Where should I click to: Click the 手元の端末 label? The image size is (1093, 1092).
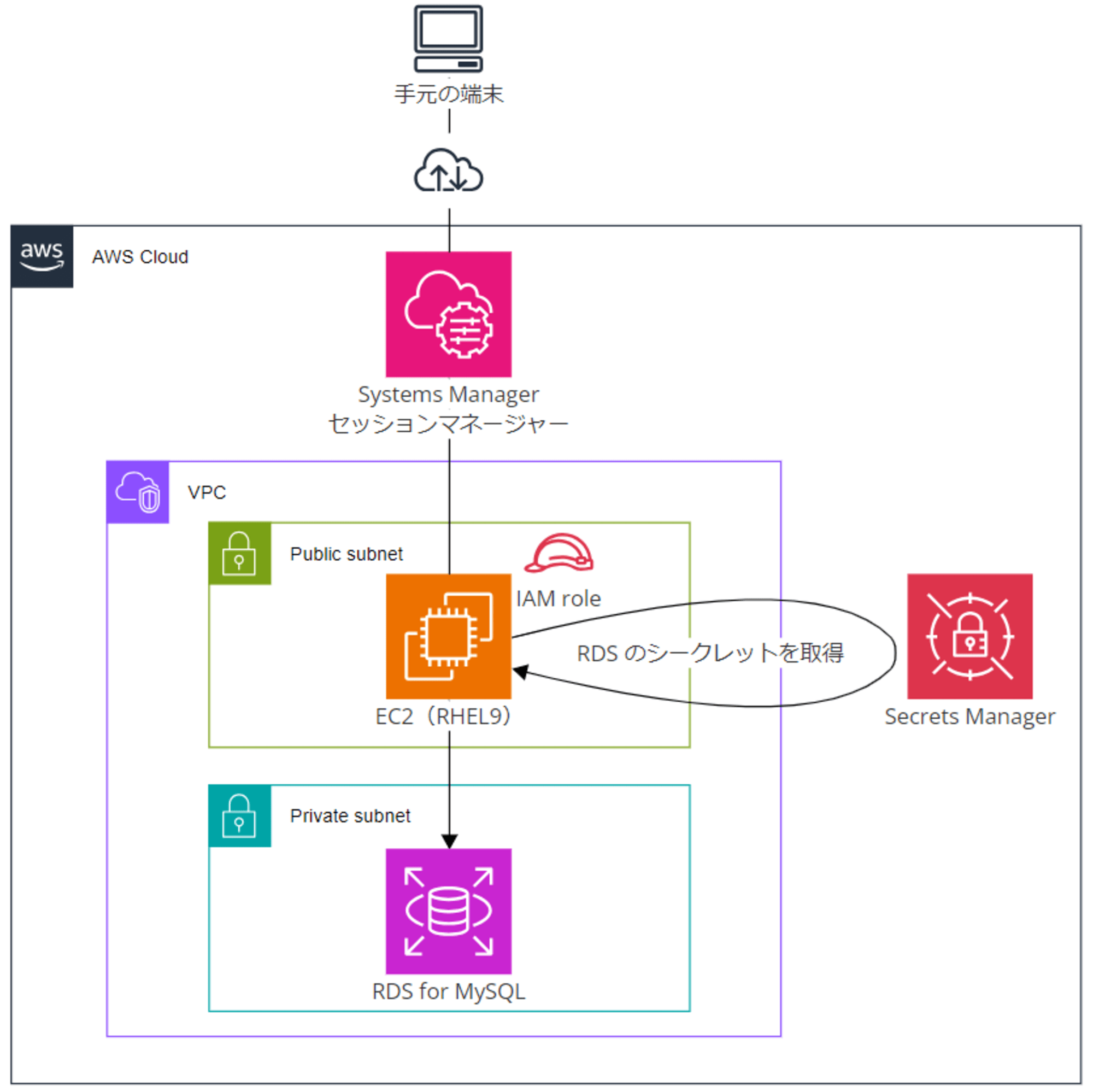449,94
